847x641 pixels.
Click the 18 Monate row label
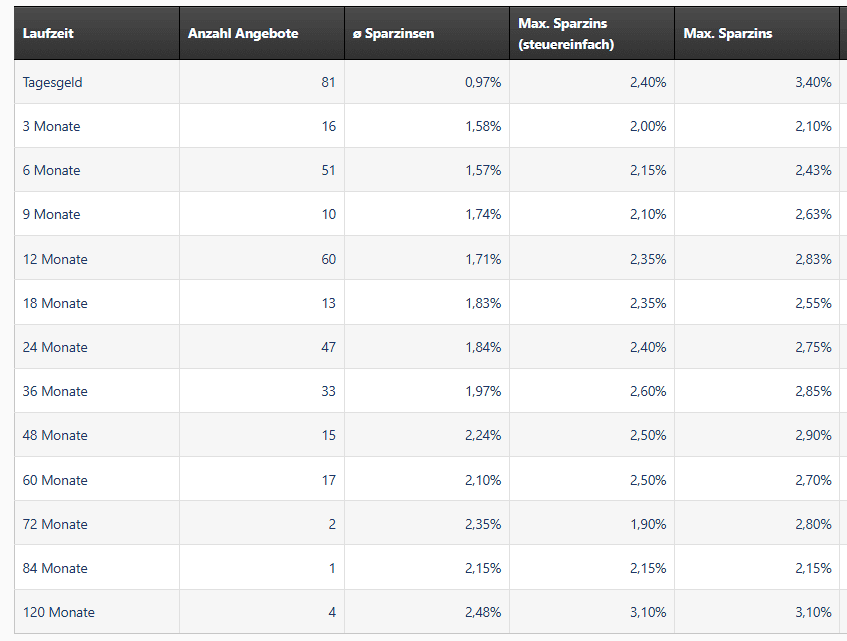click(x=55, y=303)
